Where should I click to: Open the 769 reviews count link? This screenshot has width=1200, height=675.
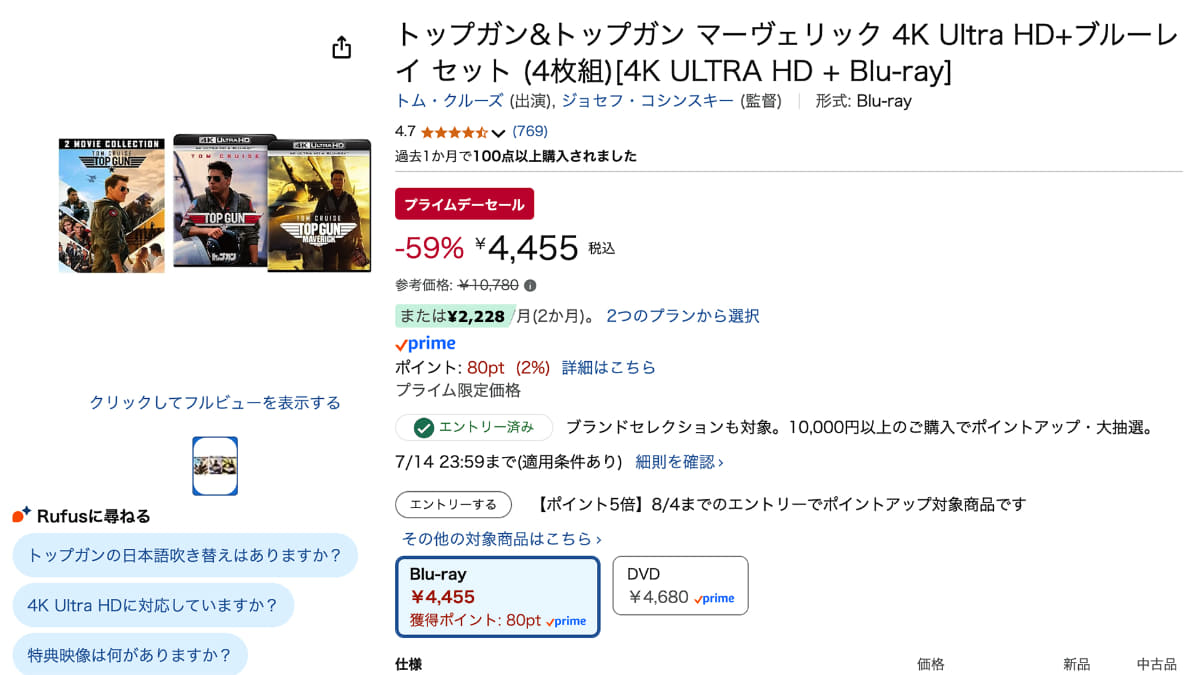pos(530,131)
